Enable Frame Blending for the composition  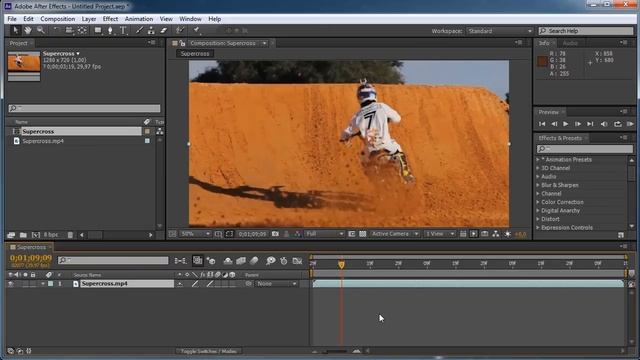pyautogui.click(x=241, y=261)
